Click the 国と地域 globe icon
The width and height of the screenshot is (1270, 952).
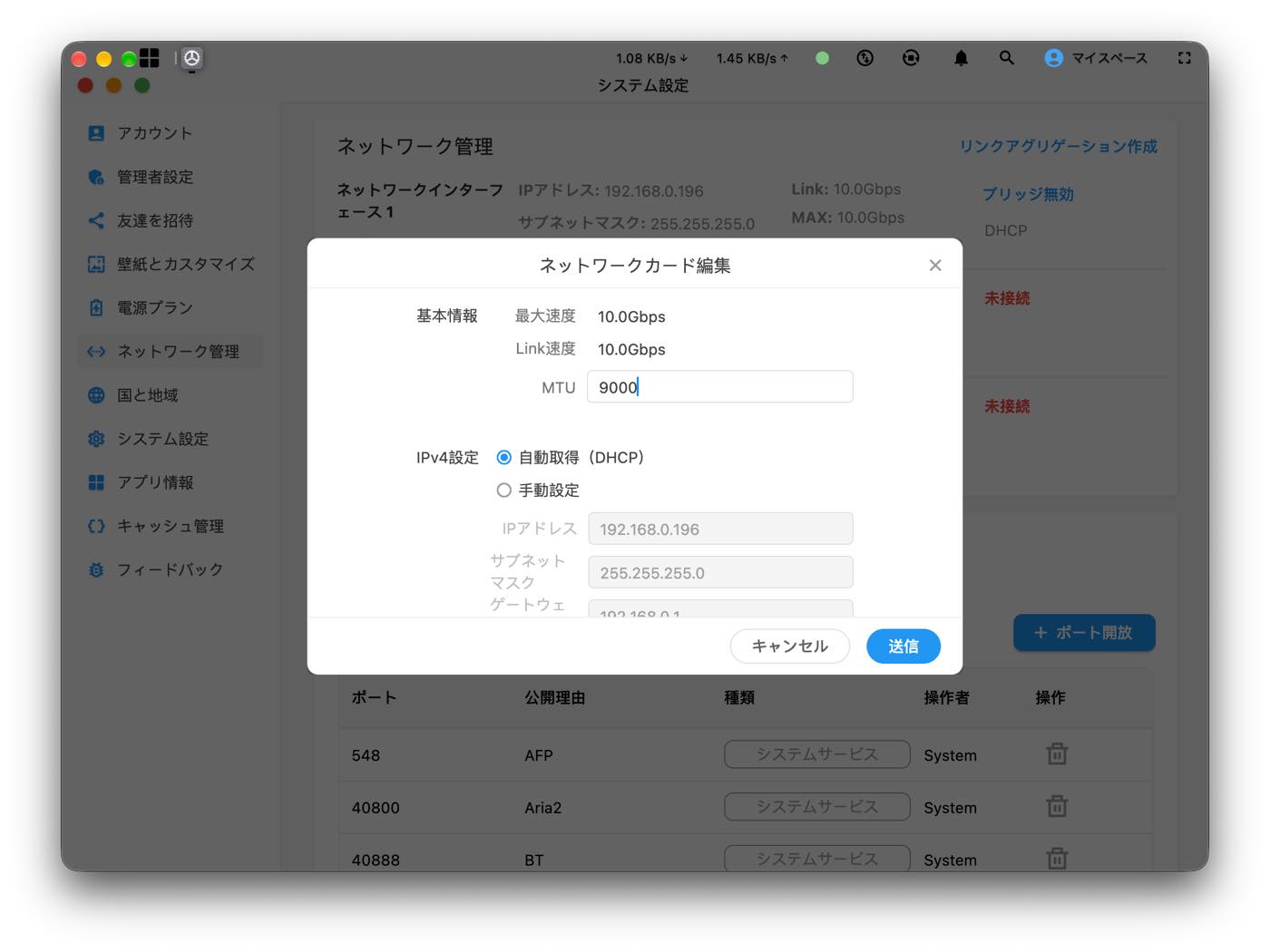96,395
